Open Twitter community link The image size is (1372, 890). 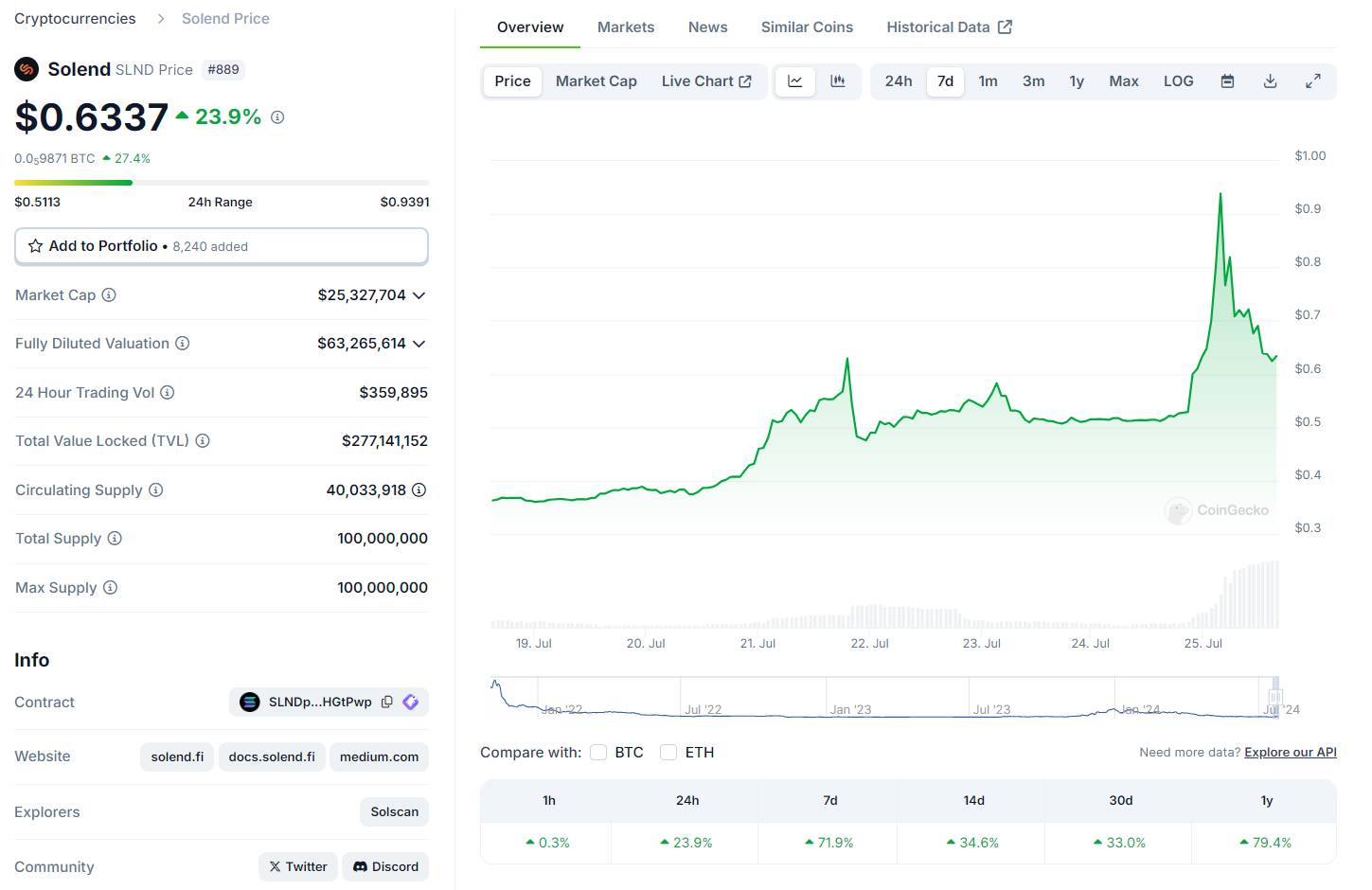(x=298, y=867)
